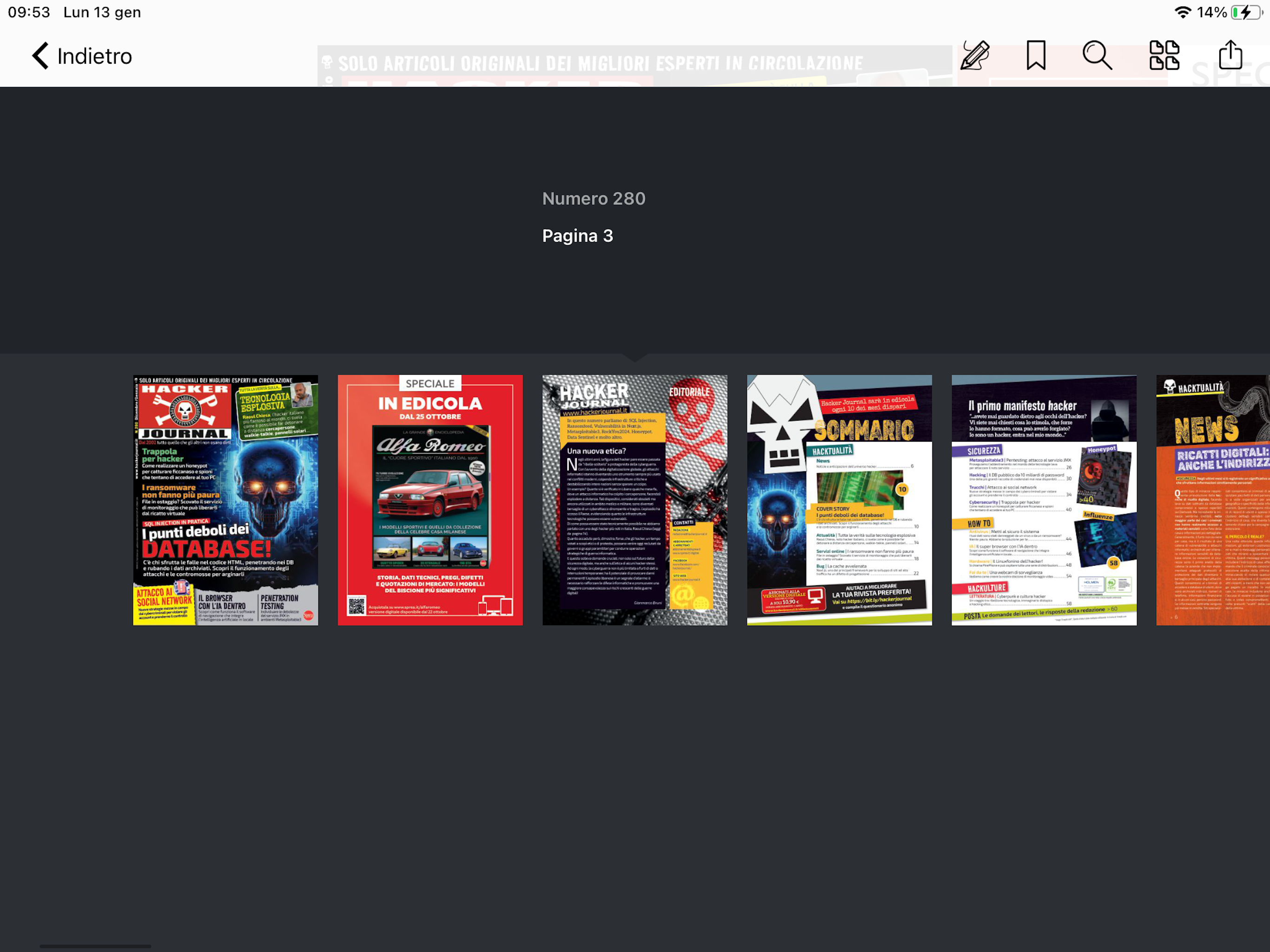Tap the '14%' battery percentage text

(x=1211, y=12)
